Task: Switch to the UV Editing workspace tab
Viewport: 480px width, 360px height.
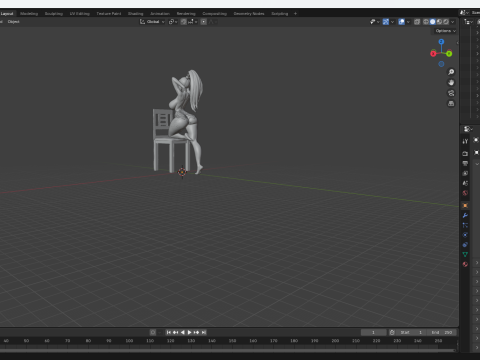Action: [x=79, y=14]
